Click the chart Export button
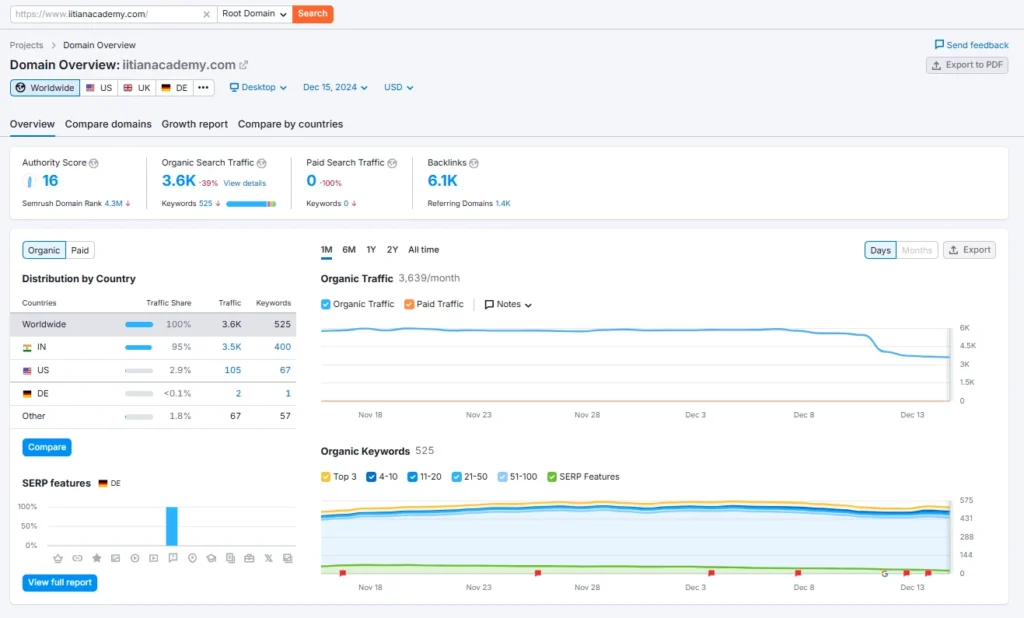The image size is (1024, 618). coord(970,250)
